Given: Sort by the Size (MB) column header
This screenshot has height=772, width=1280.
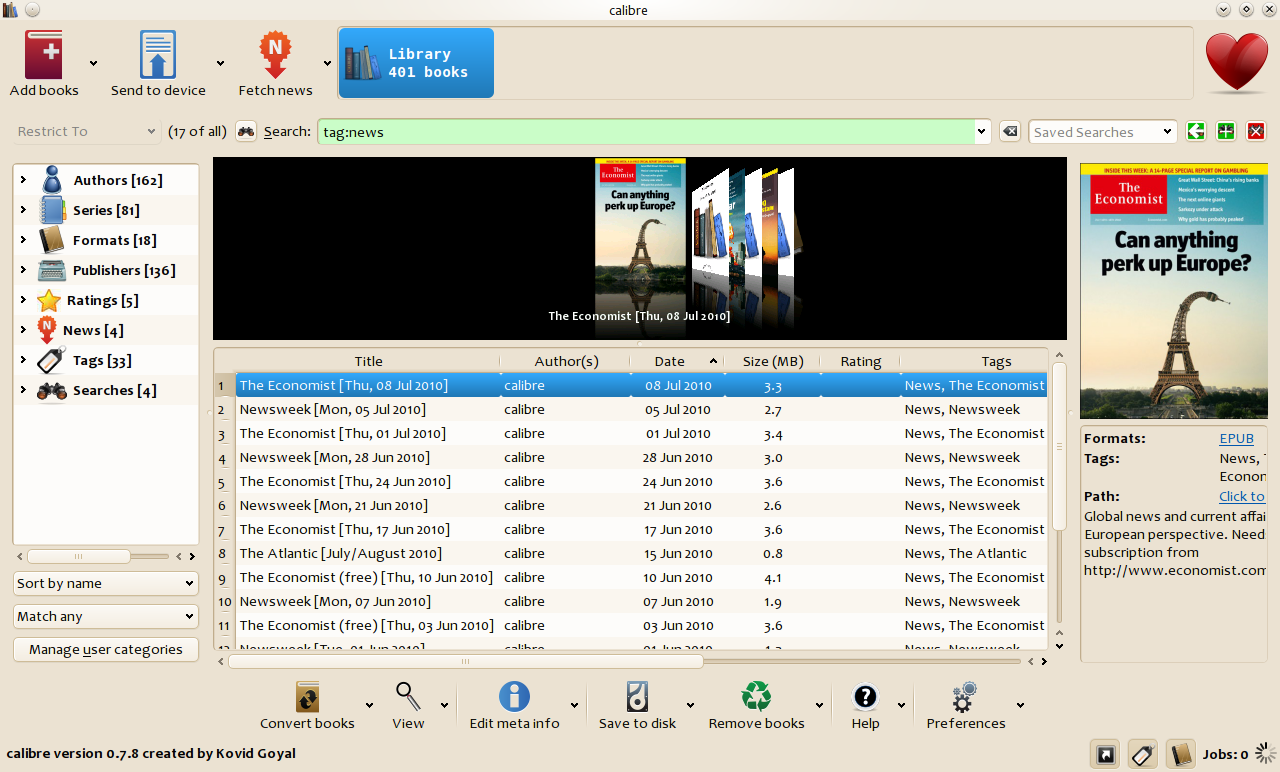Looking at the screenshot, I should pyautogui.click(x=772, y=361).
